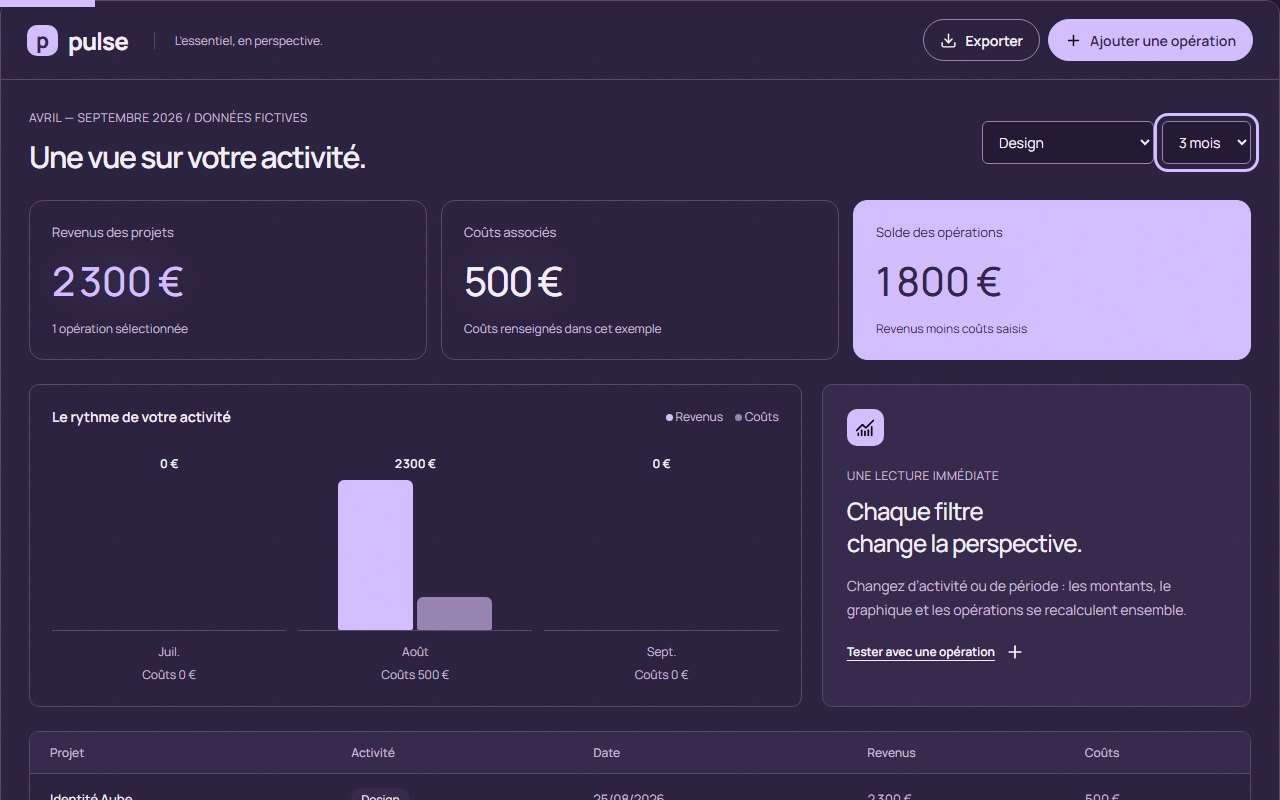This screenshot has width=1280, height=800.
Task: Click the 'Le rythme de votre activité' title
Action: (141, 417)
